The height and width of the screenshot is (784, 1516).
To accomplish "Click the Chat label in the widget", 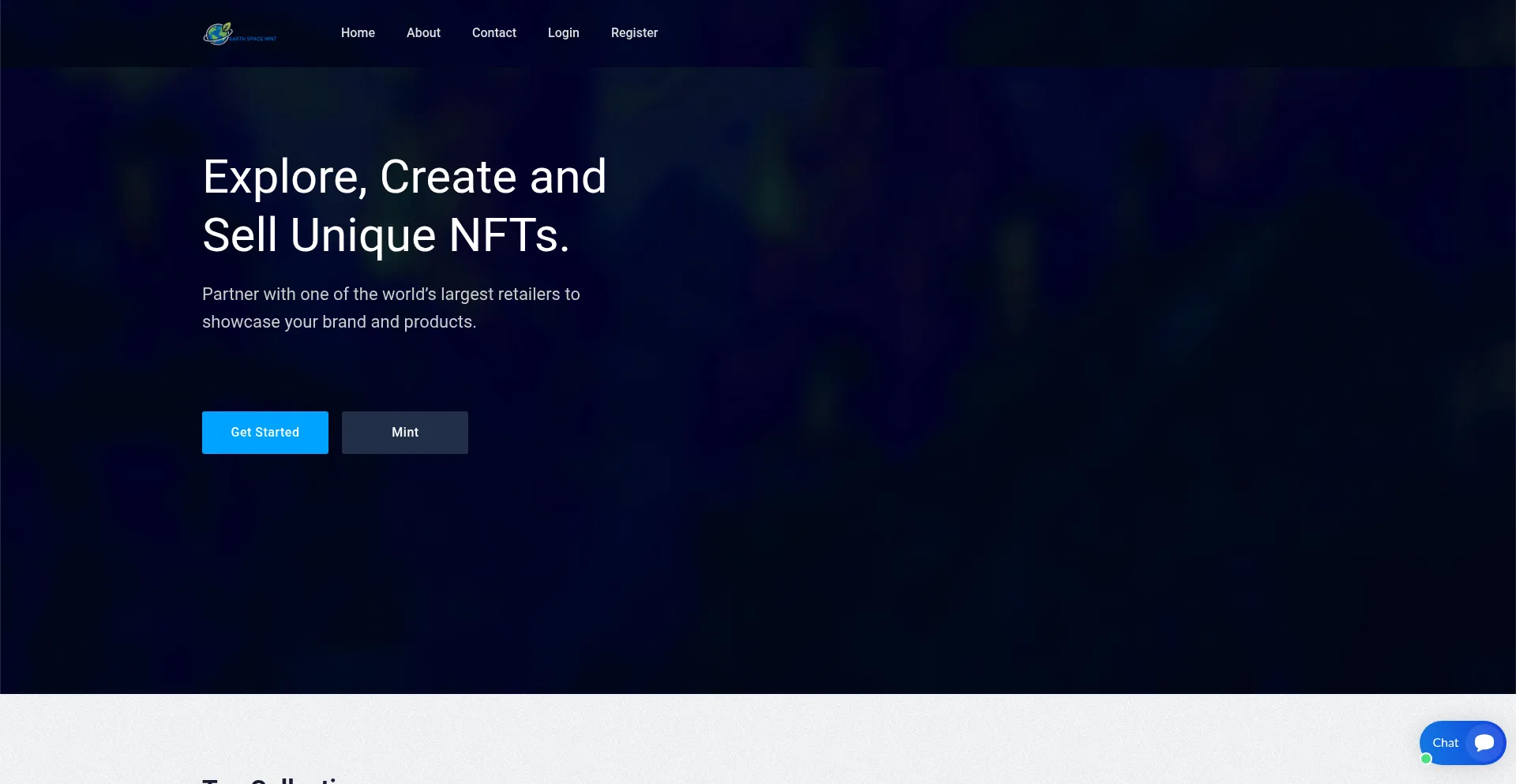I will pyautogui.click(x=1445, y=743).
